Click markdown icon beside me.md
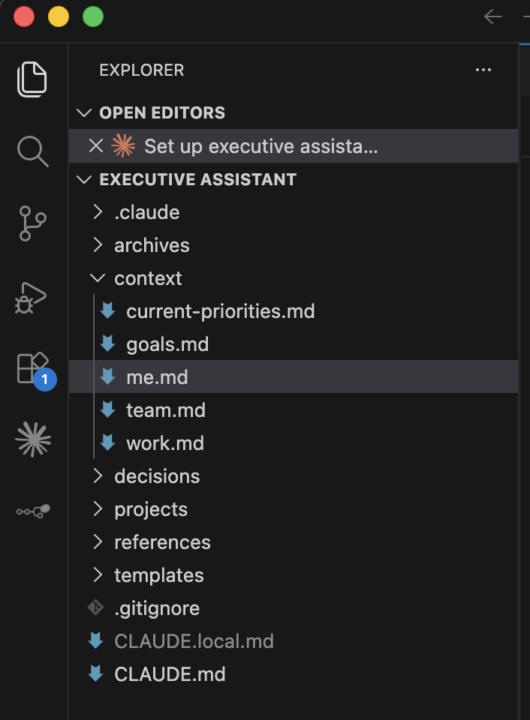 pyautogui.click(x=108, y=377)
